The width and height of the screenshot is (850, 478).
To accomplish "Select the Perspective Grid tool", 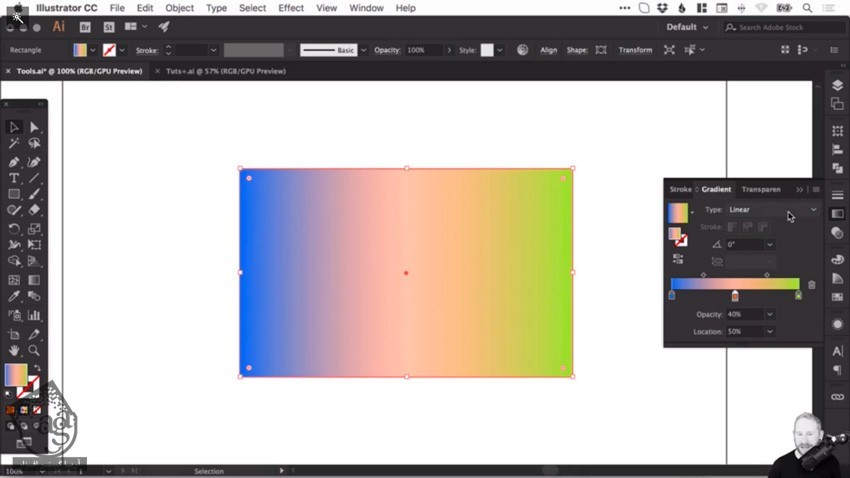I will [x=34, y=261].
